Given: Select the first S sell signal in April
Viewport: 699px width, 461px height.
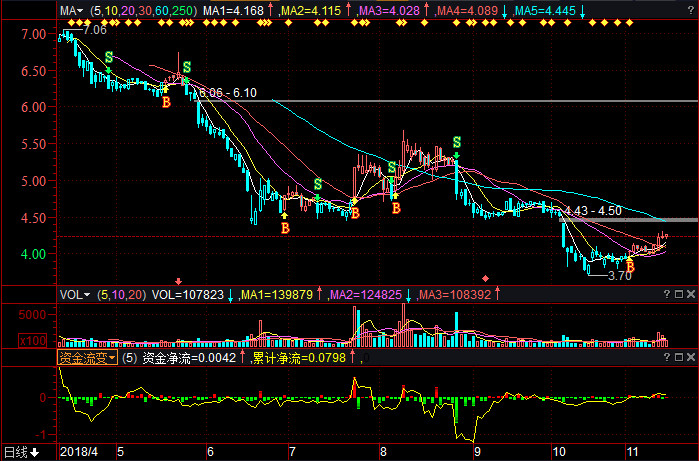Looking at the screenshot, I should [108, 60].
